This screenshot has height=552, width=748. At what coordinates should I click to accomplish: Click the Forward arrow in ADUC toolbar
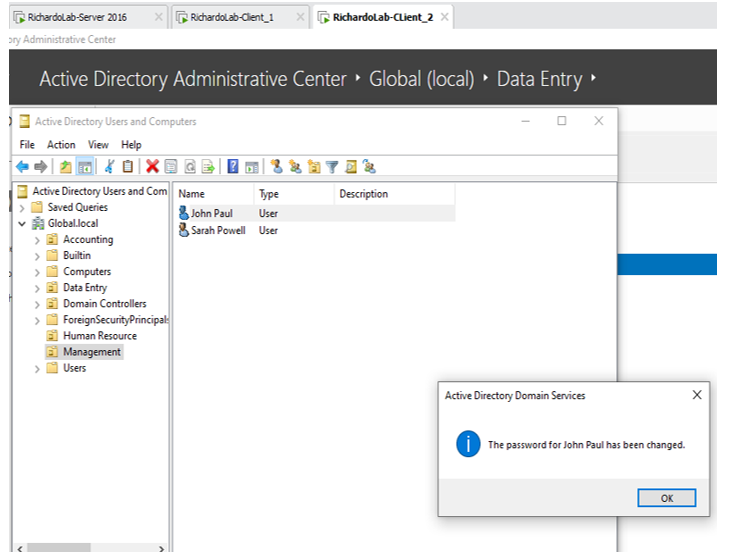(x=41, y=167)
